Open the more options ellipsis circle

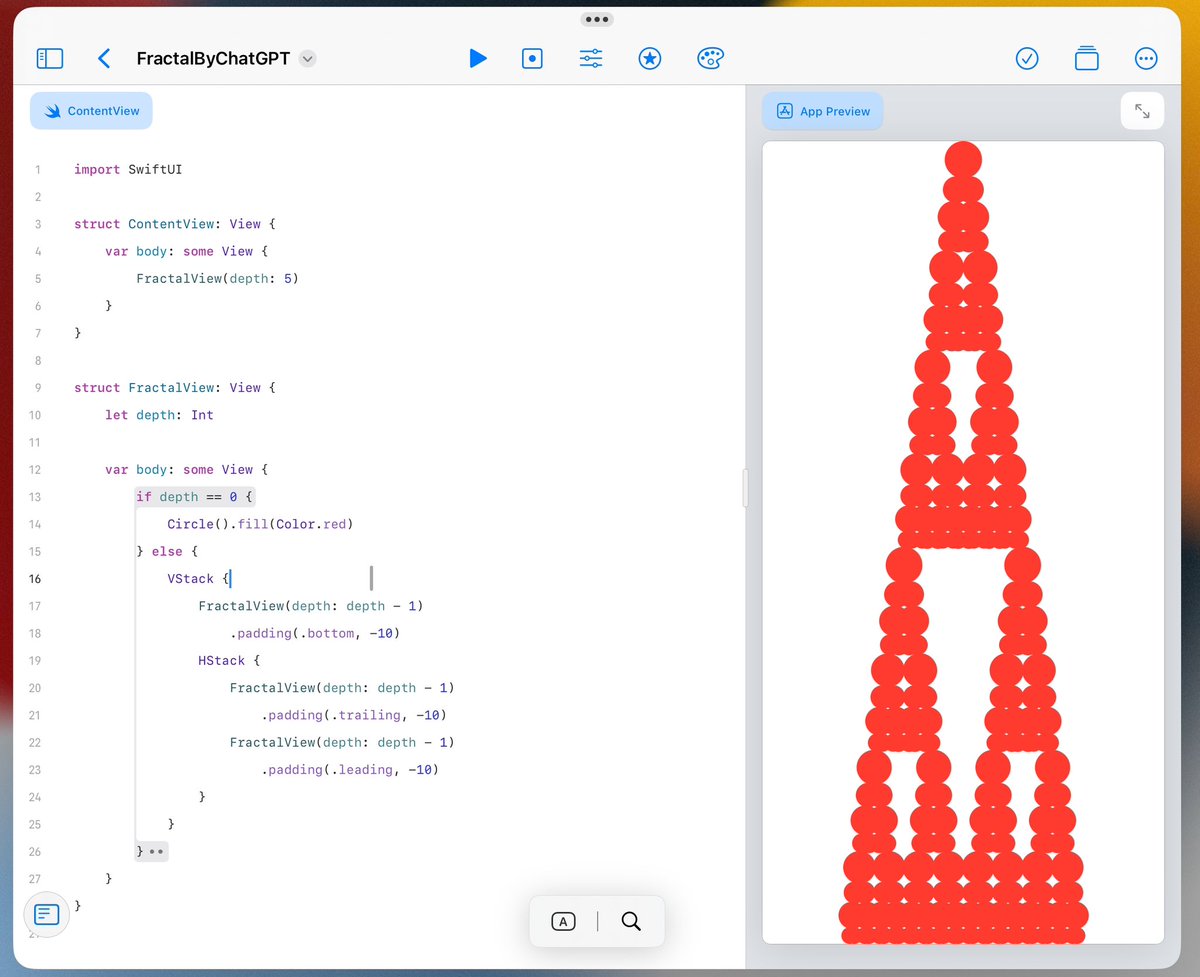point(1147,59)
